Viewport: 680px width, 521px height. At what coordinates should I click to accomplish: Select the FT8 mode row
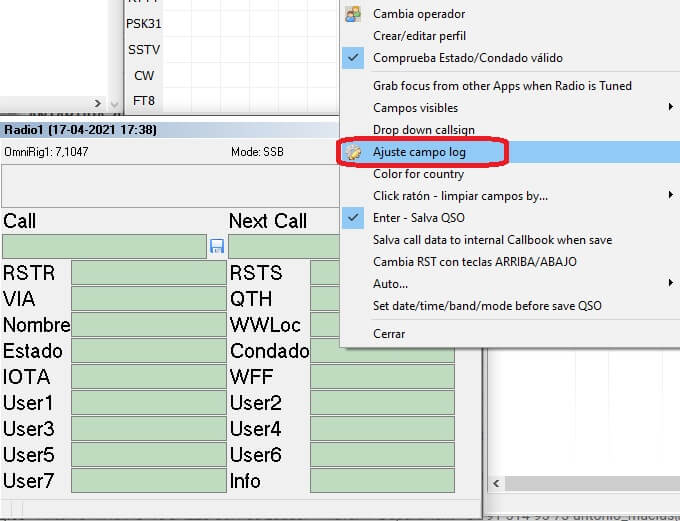pos(144,100)
